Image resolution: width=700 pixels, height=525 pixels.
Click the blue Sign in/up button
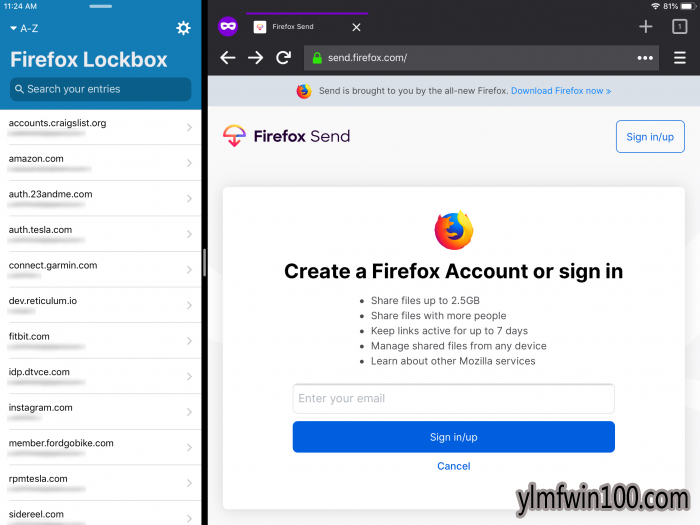coord(454,437)
